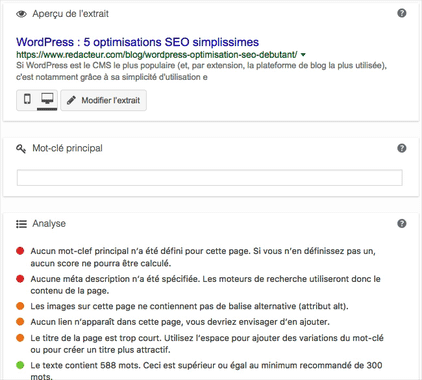Switch to desktop snippet preview
The width and height of the screenshot is (422, 380).
click(x=47, y=99)
